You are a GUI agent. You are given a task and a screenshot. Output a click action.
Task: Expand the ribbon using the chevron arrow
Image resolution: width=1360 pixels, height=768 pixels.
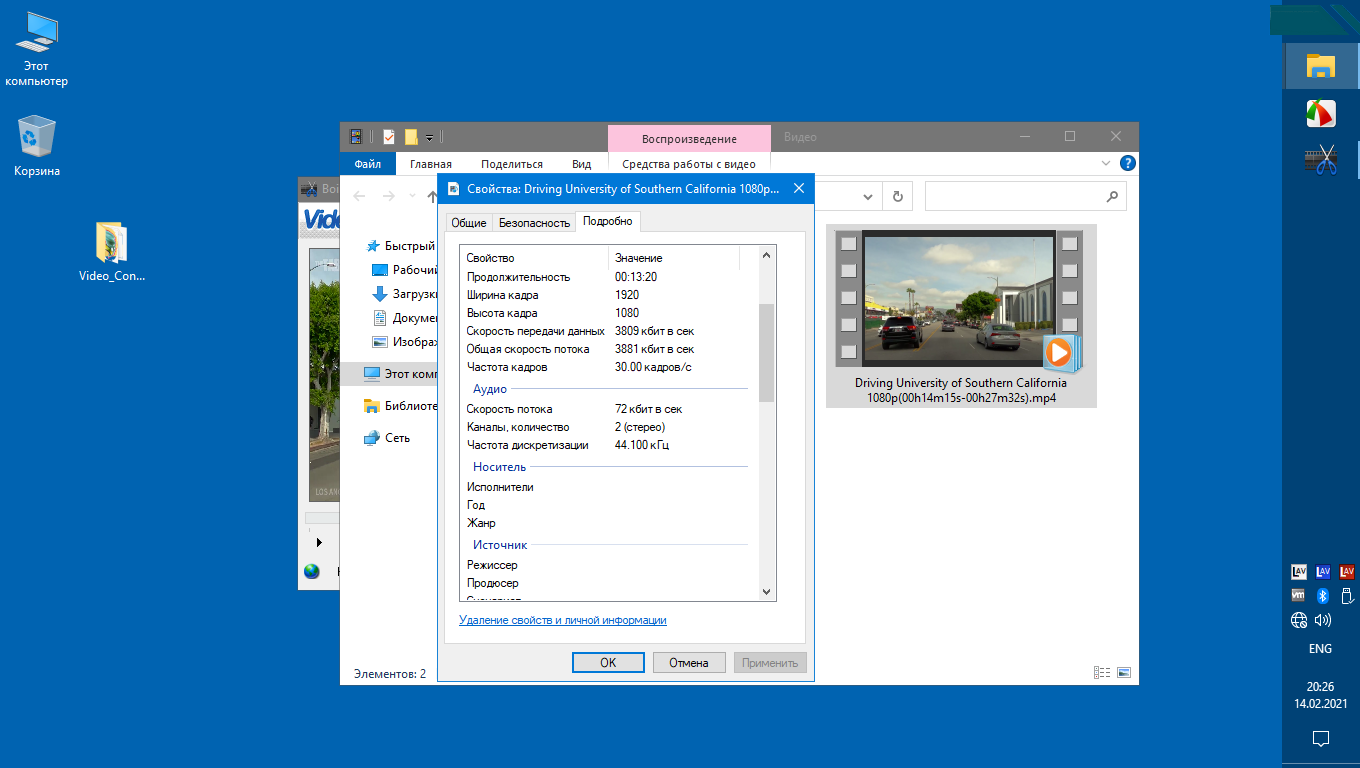pos(1106,164)
